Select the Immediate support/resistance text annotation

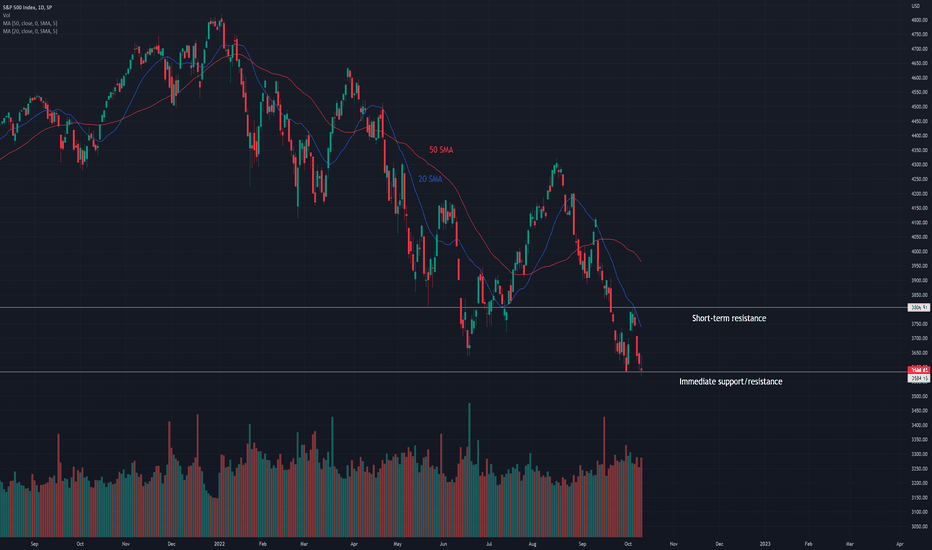tap(731, 381)
